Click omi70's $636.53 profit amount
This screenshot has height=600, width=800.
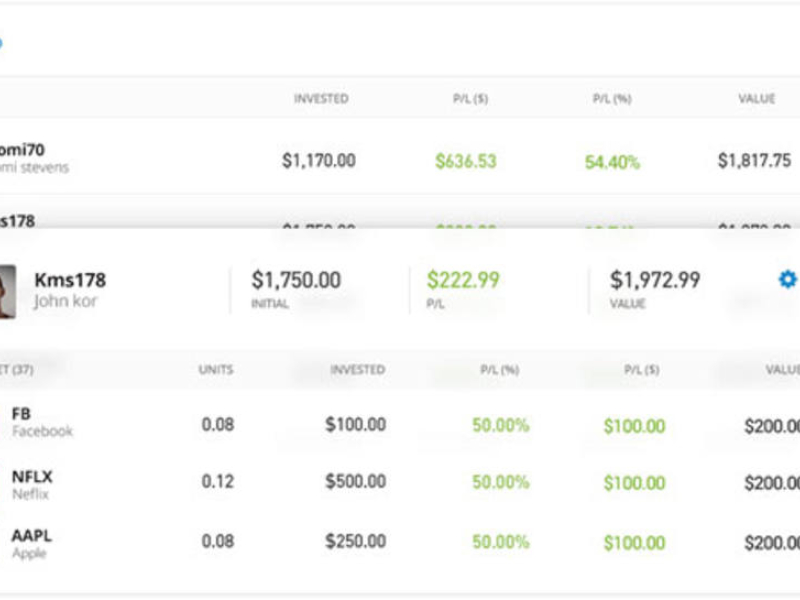[x=465, y=161]
